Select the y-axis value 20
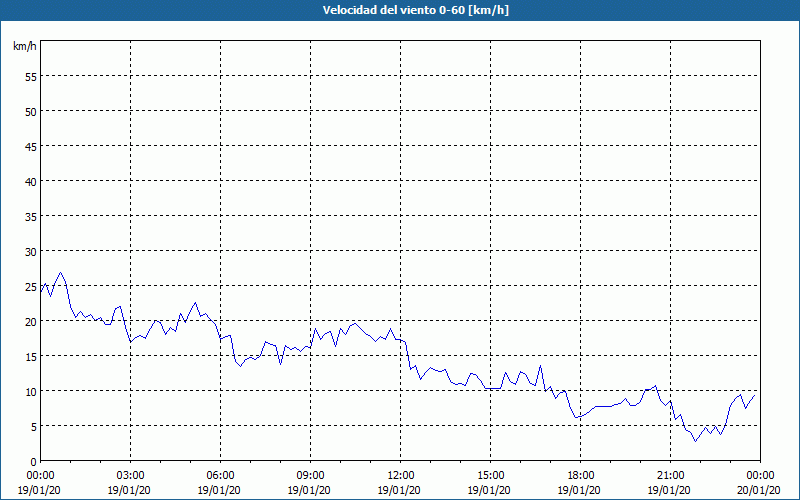The image size is (800, 500). [x=31, y=321]
